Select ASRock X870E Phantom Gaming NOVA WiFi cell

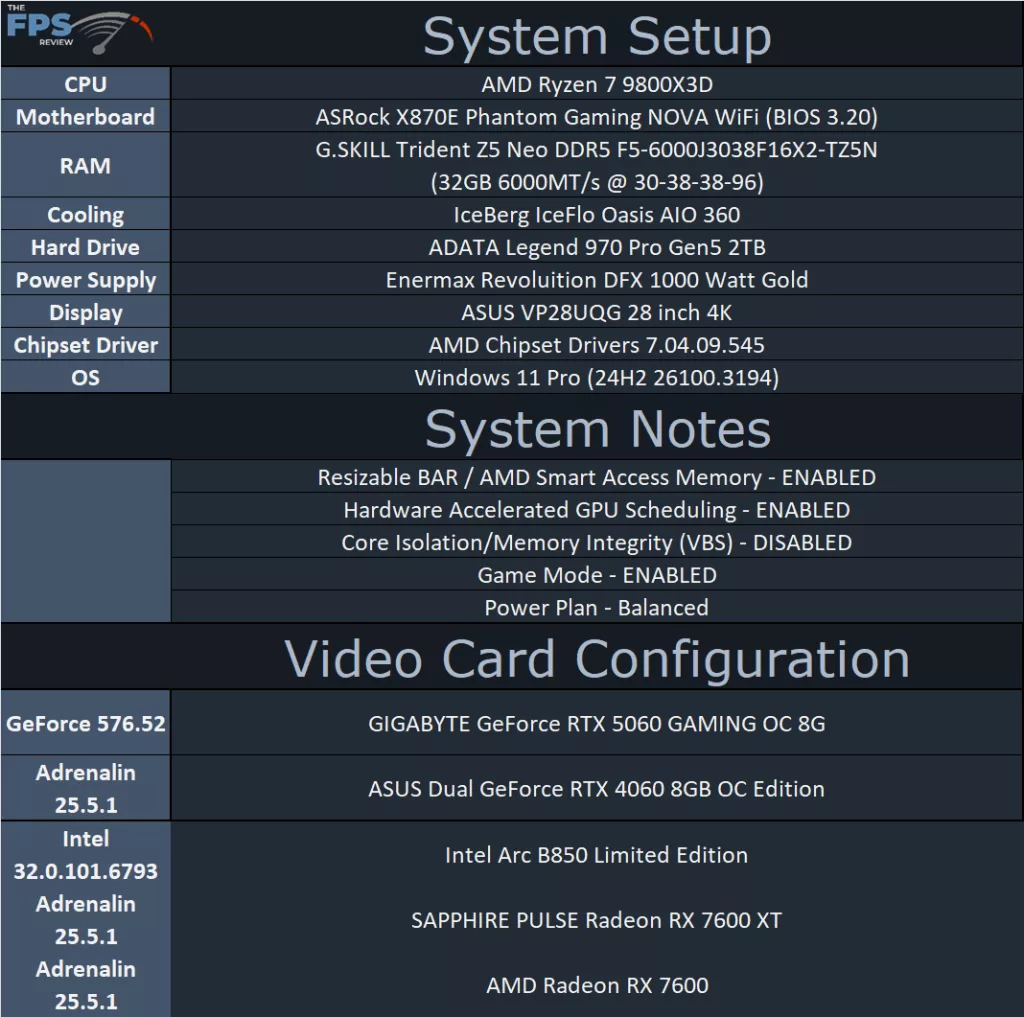597,117
